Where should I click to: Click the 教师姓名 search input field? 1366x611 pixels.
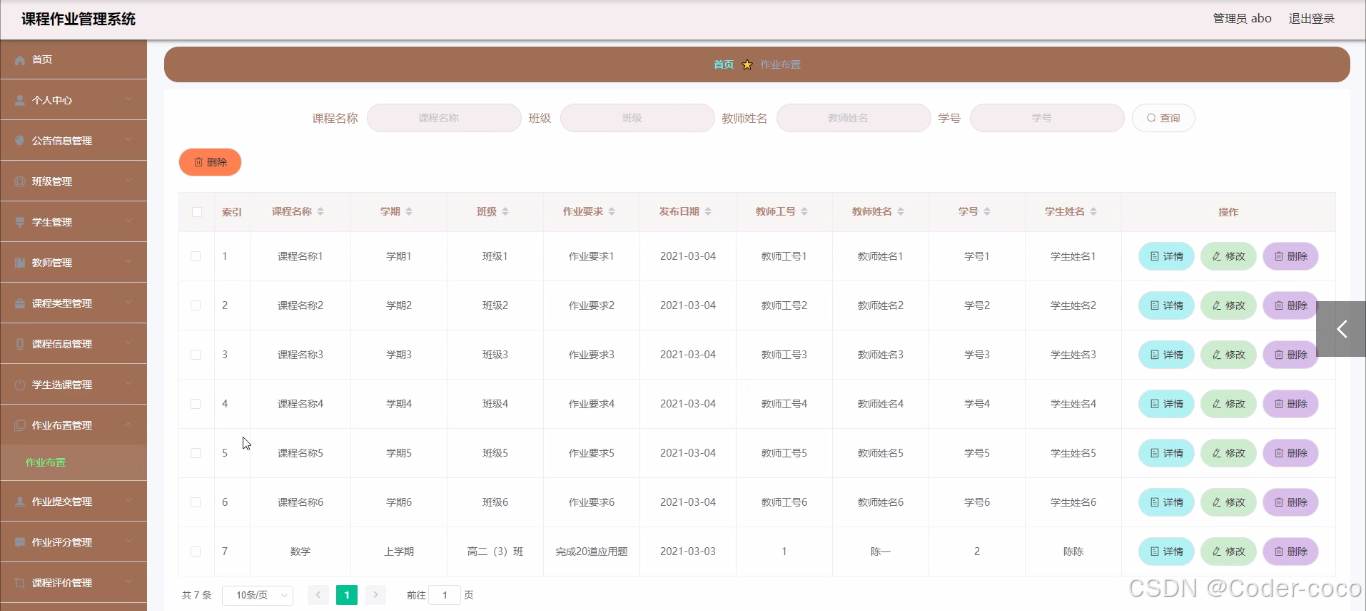(853, 118)
